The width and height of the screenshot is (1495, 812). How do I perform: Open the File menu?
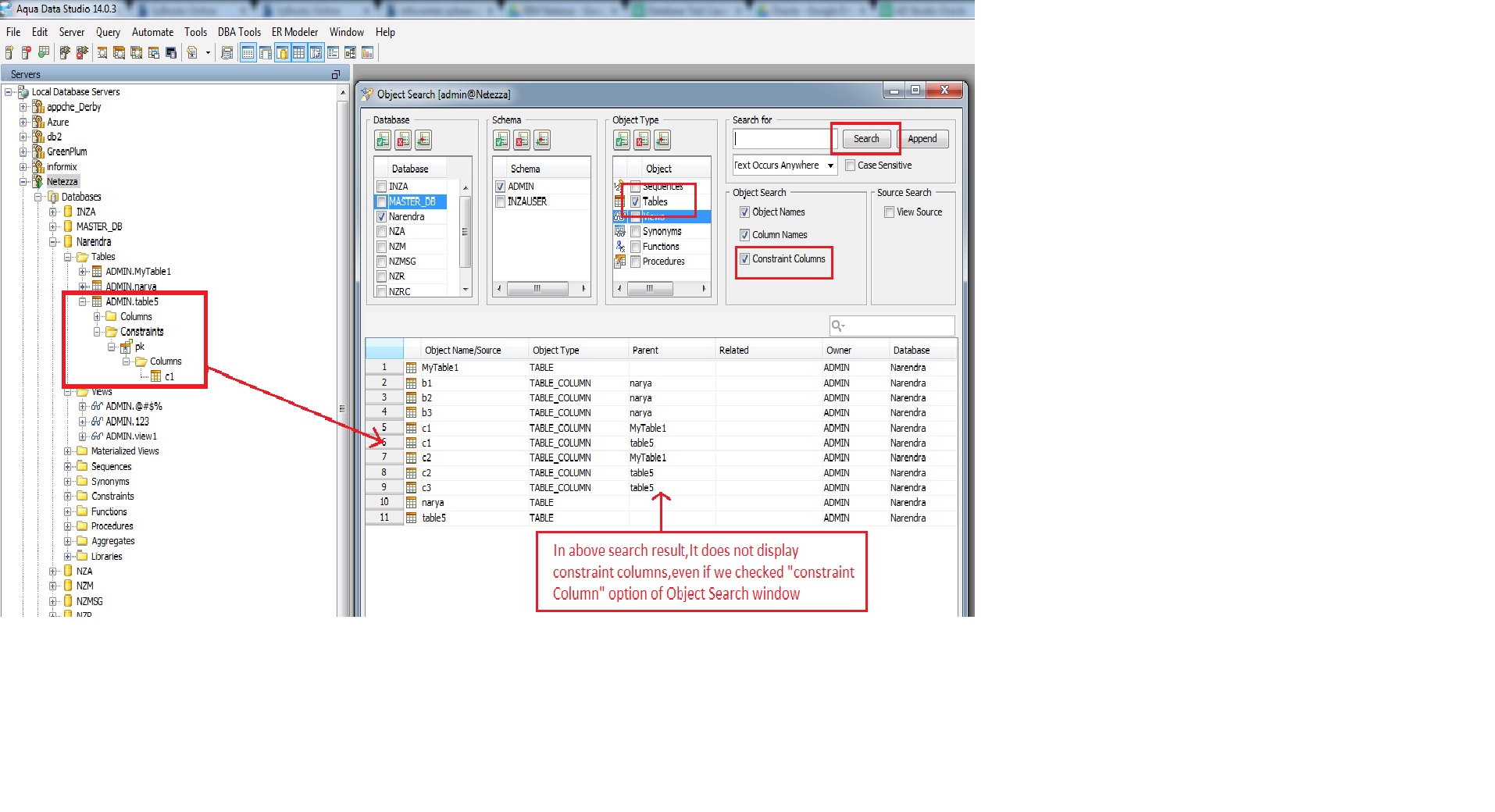coord(13,32)
